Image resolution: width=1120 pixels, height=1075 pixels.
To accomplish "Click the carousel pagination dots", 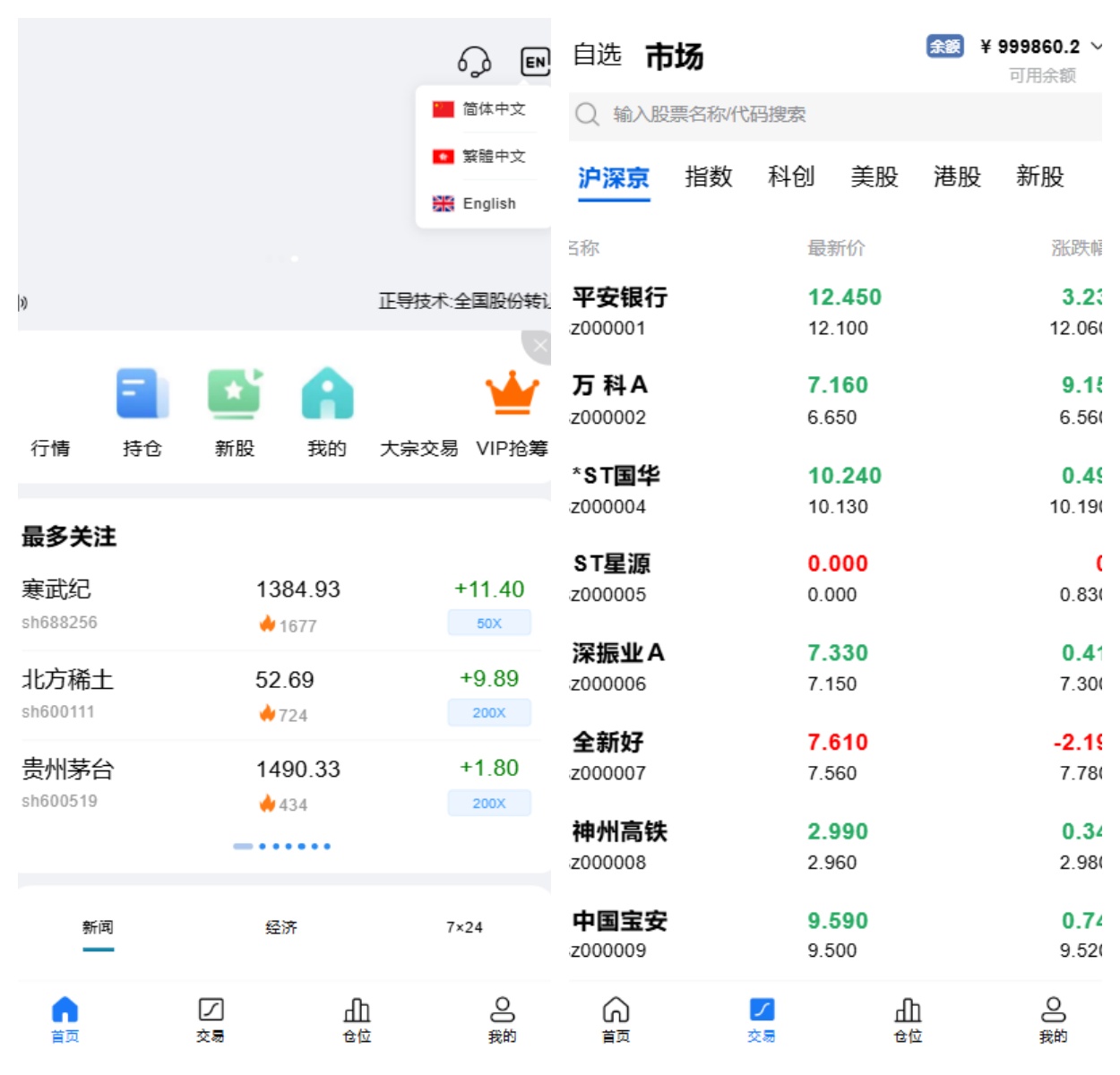I will pyautogui.click(x=282, y=846).
